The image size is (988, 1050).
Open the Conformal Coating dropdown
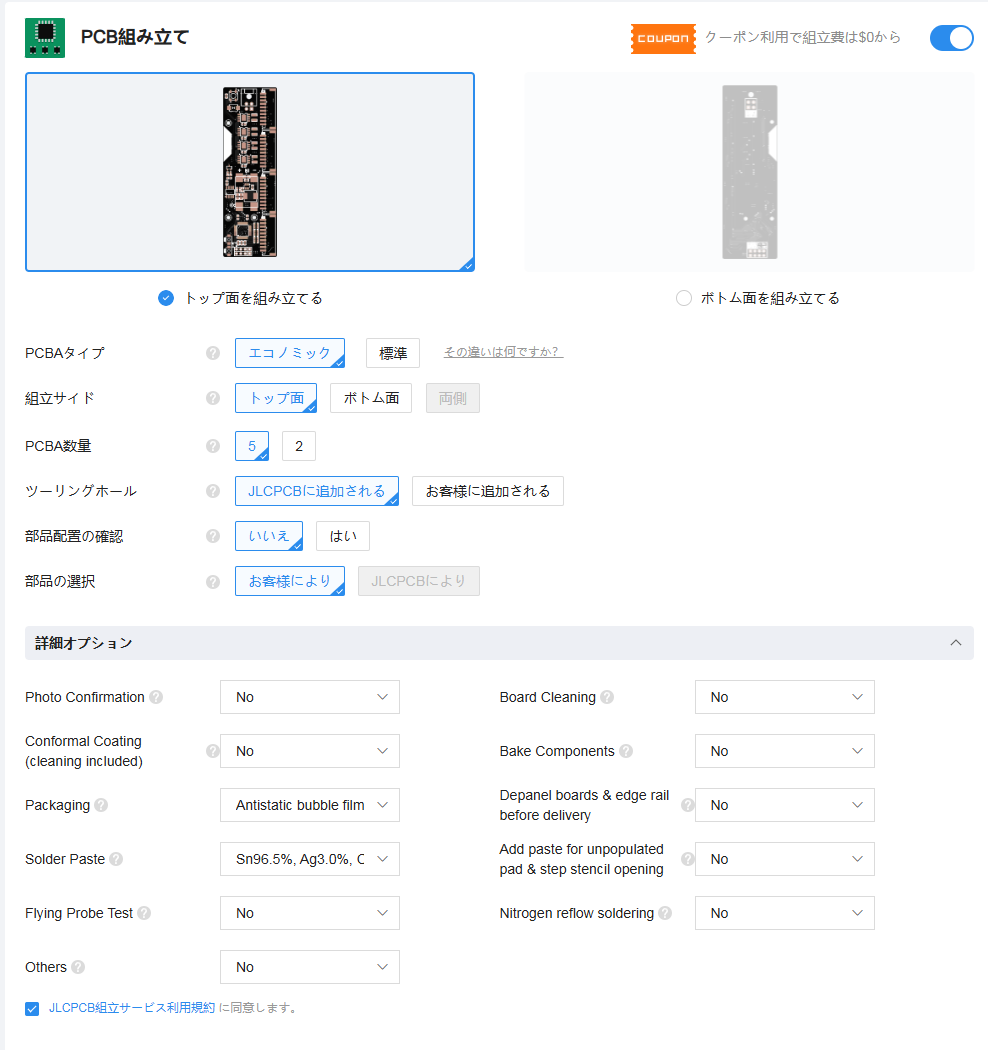coord(309,751)
